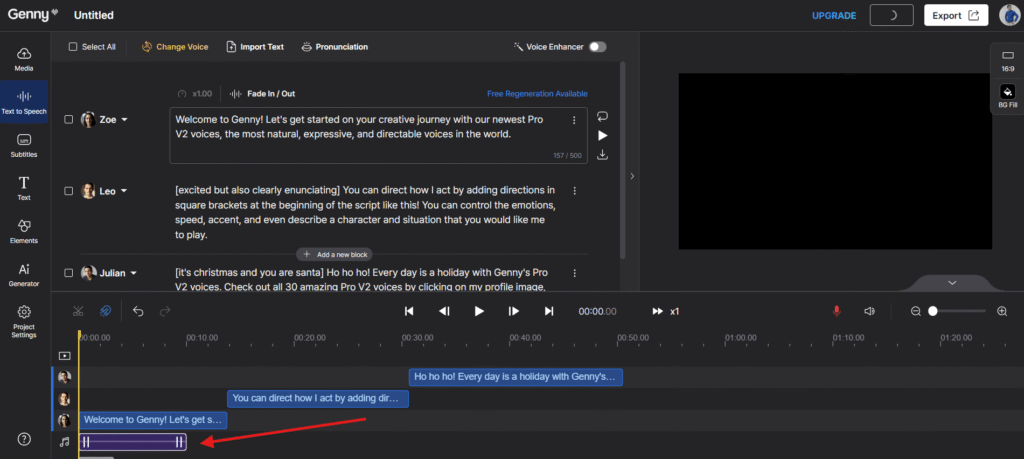Jump to timeline end
1024x459 pixels.
(x=549, y=311)
